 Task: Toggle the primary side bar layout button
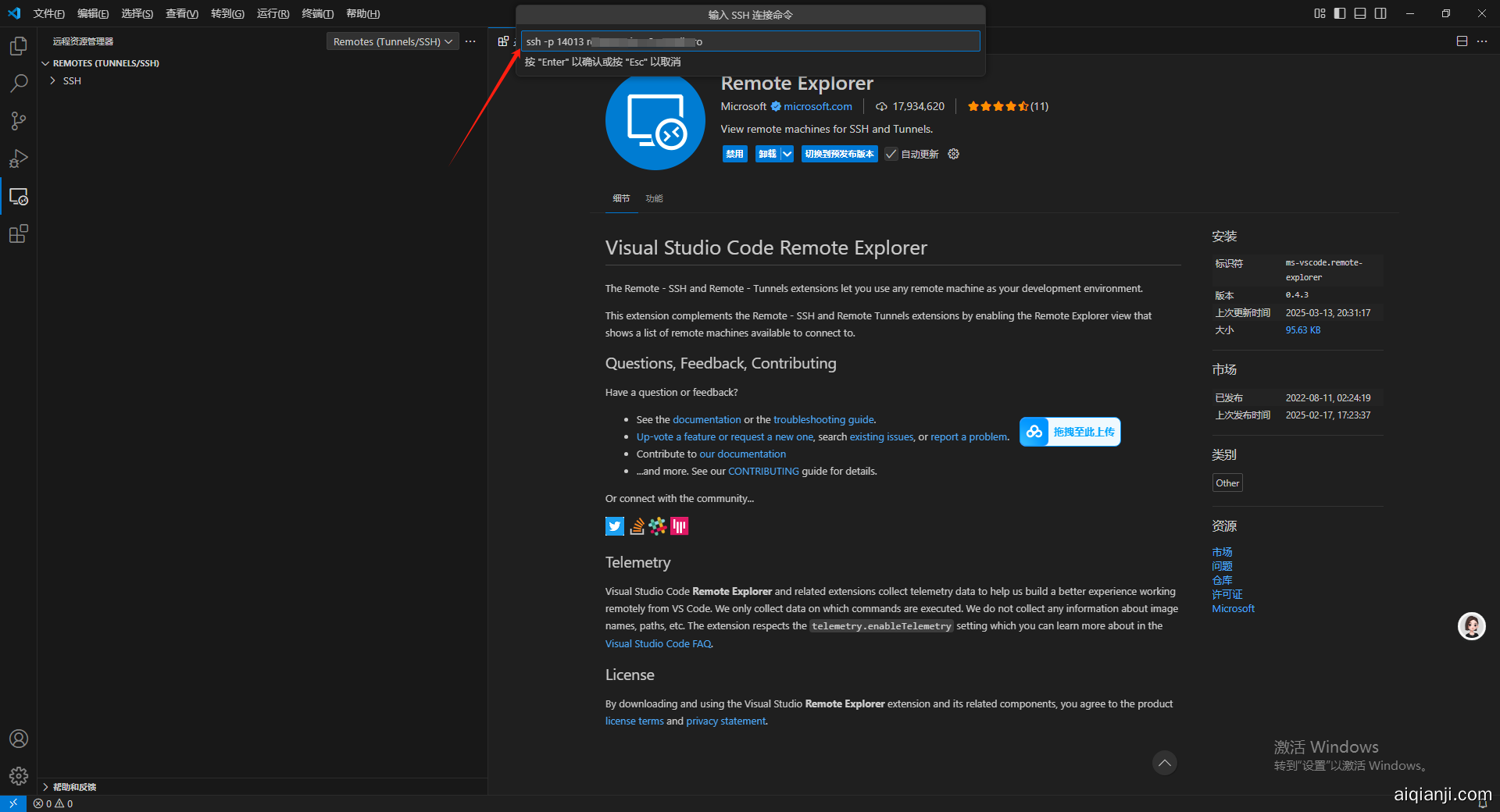point(1340,13)
